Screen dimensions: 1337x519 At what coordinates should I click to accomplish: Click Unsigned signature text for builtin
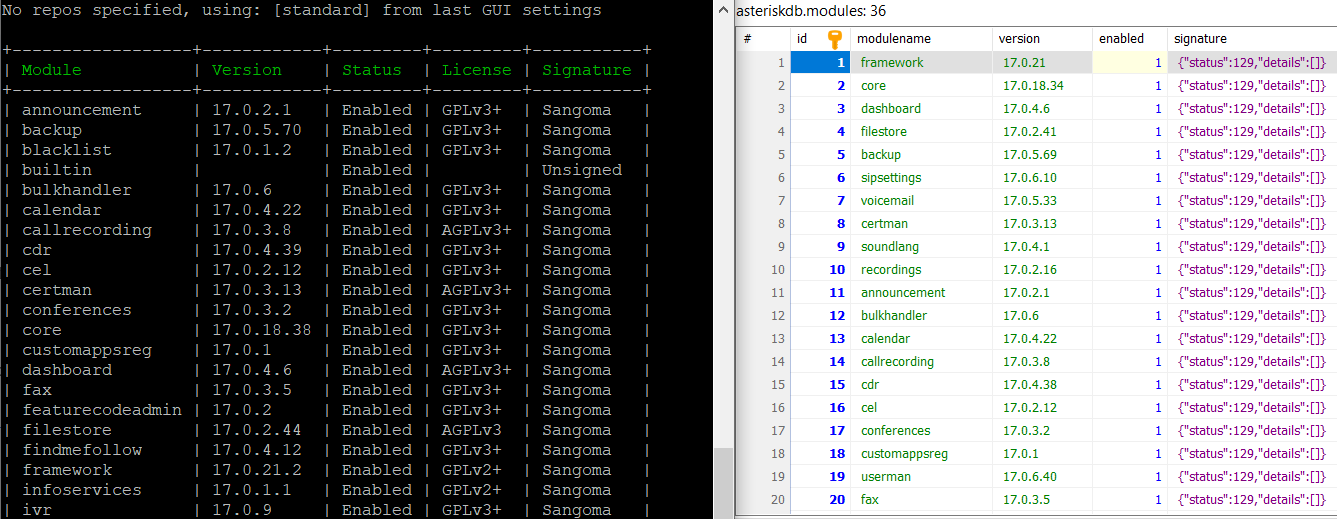581,170
